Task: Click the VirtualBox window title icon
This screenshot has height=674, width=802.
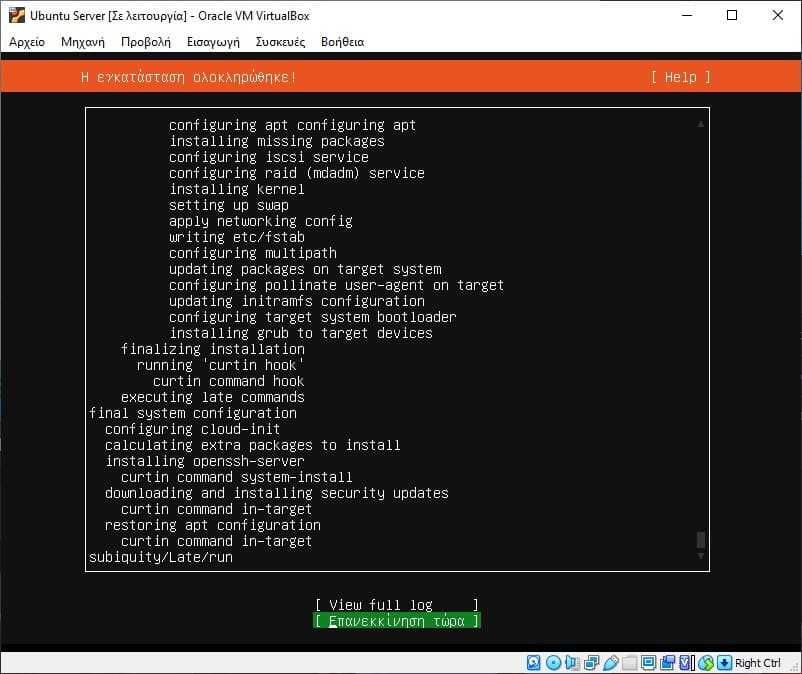Action: tap(16, 15)
